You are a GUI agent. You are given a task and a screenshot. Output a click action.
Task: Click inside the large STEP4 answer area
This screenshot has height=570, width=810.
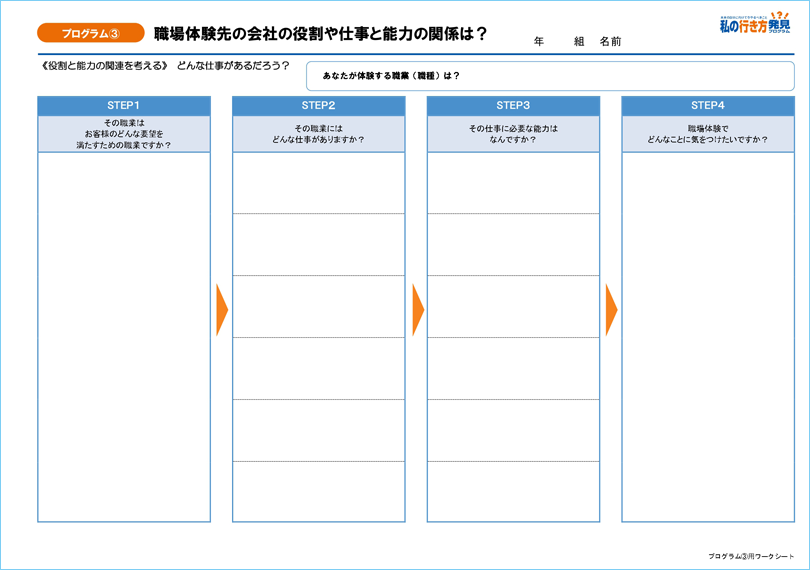point(708,337)
